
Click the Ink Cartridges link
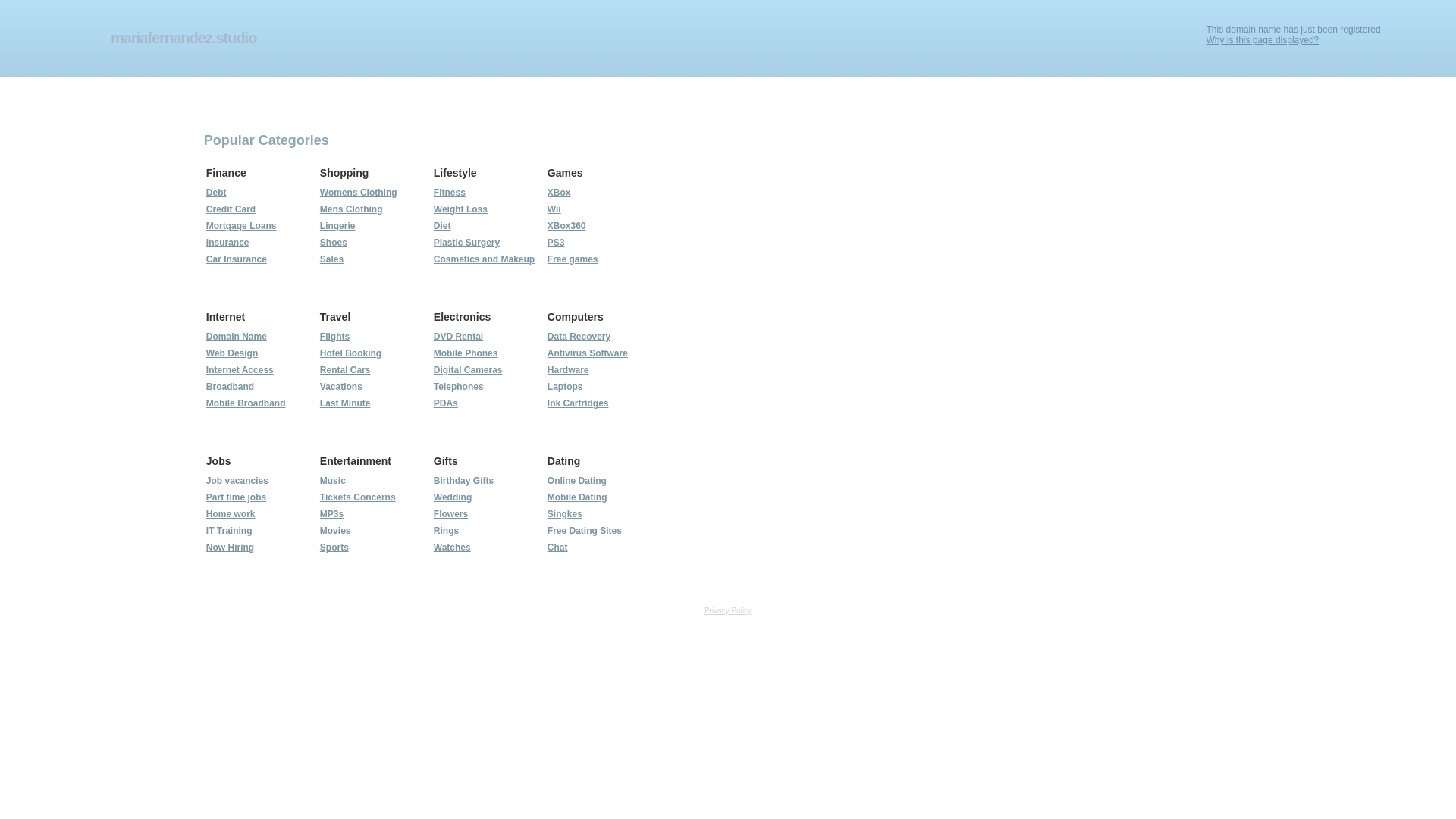point(577,403)
